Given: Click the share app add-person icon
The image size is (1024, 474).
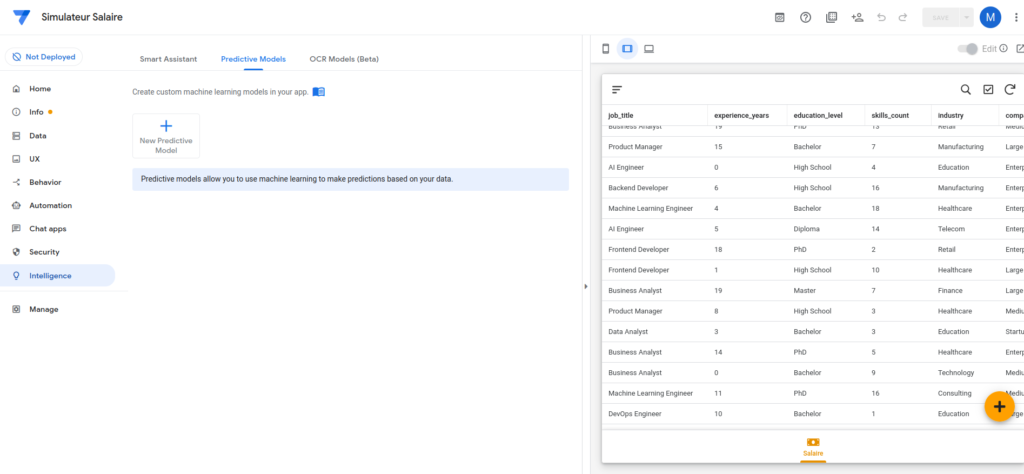Looking at the screenshot, I should point(857,18).
